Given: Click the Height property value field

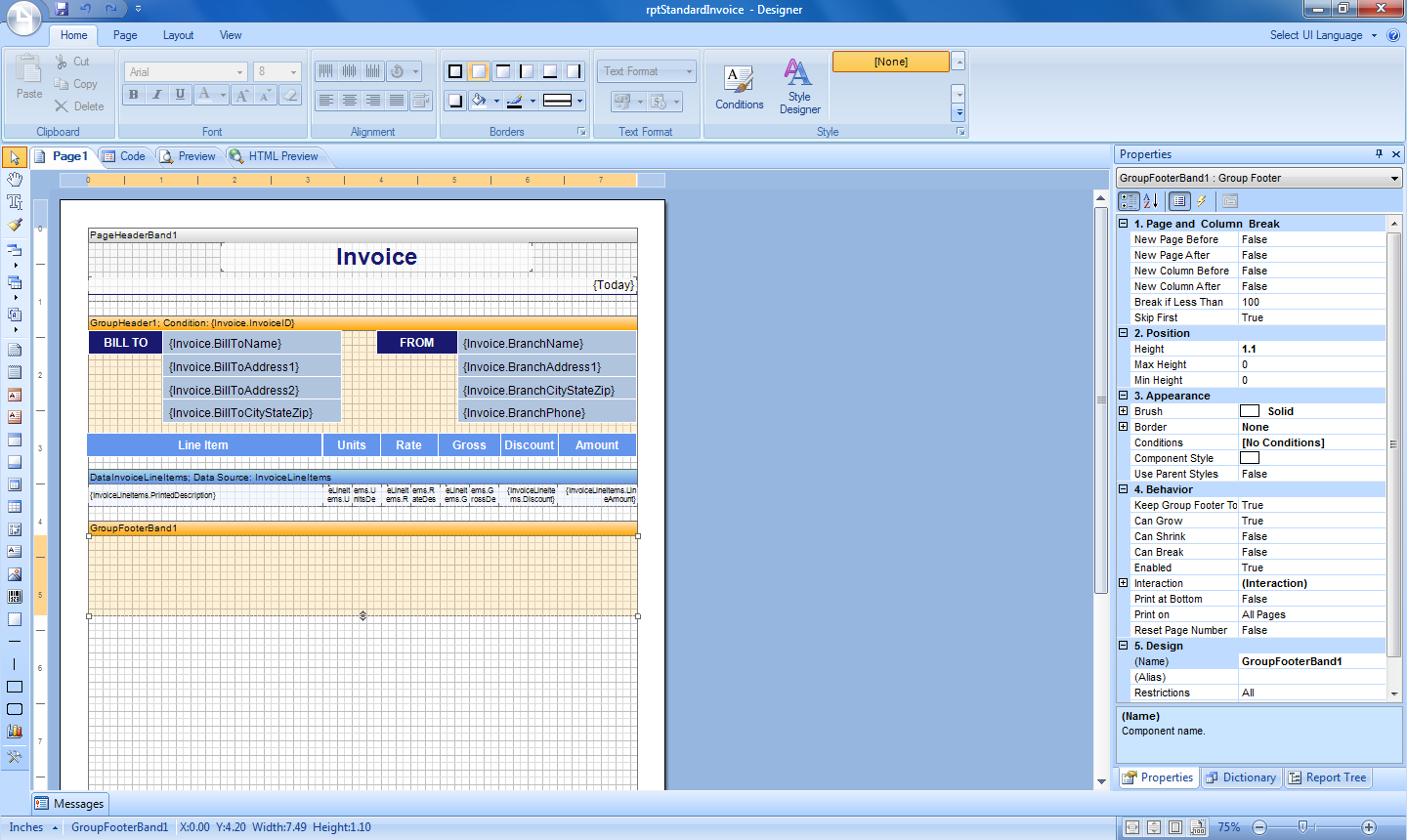Looking at the screenshot, I should 1310,349.
